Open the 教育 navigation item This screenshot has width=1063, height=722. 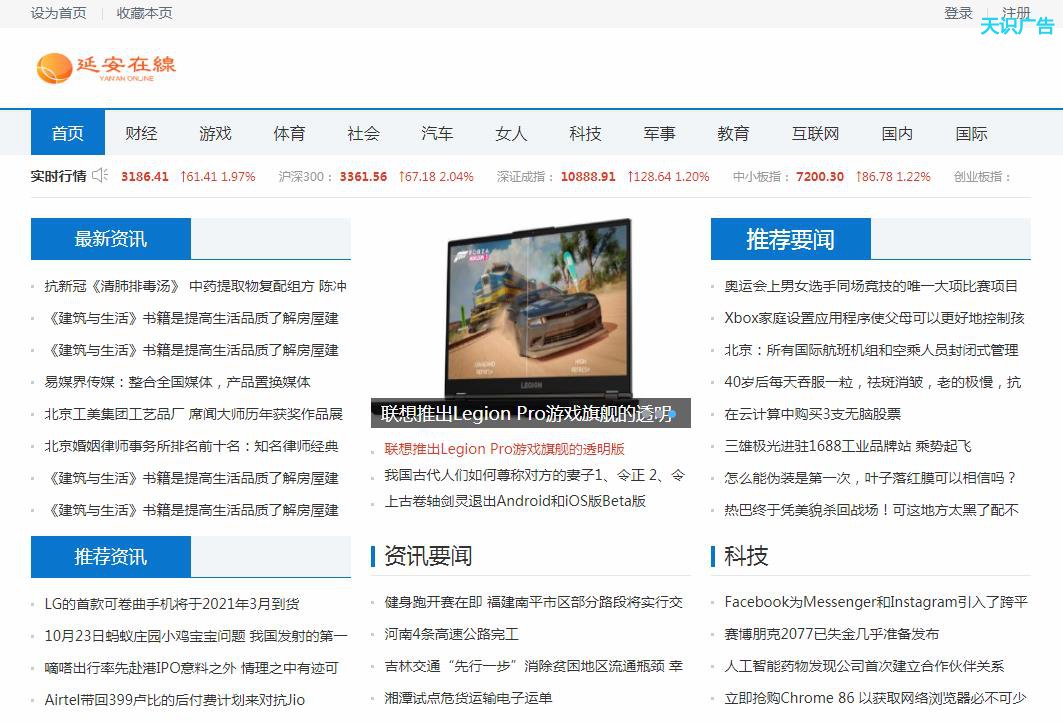734,133
